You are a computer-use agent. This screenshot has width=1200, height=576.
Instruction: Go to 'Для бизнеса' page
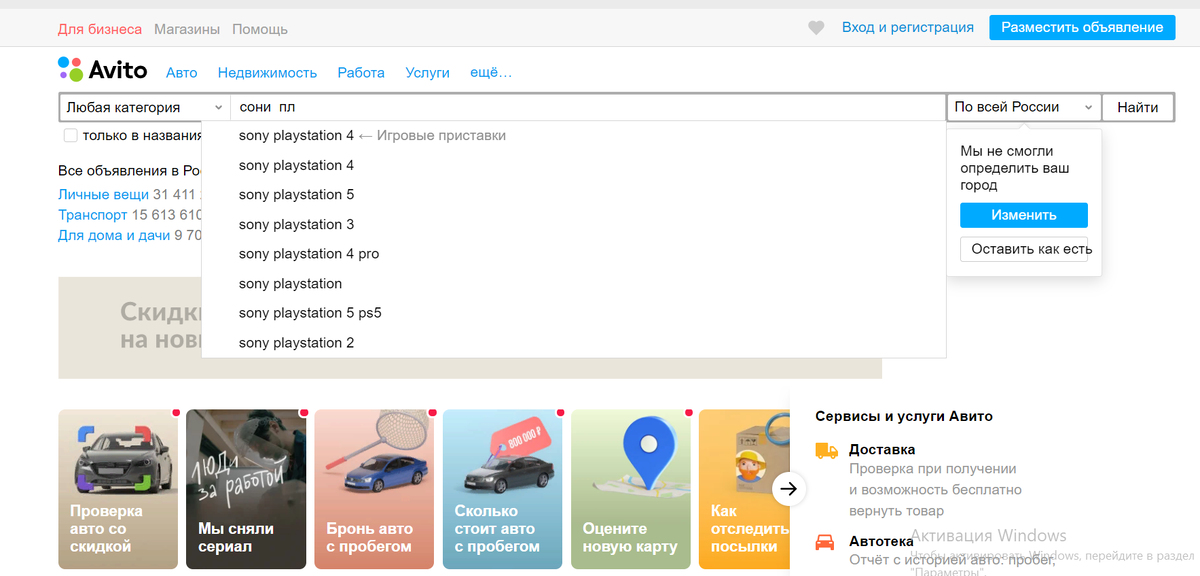point(100,29)
